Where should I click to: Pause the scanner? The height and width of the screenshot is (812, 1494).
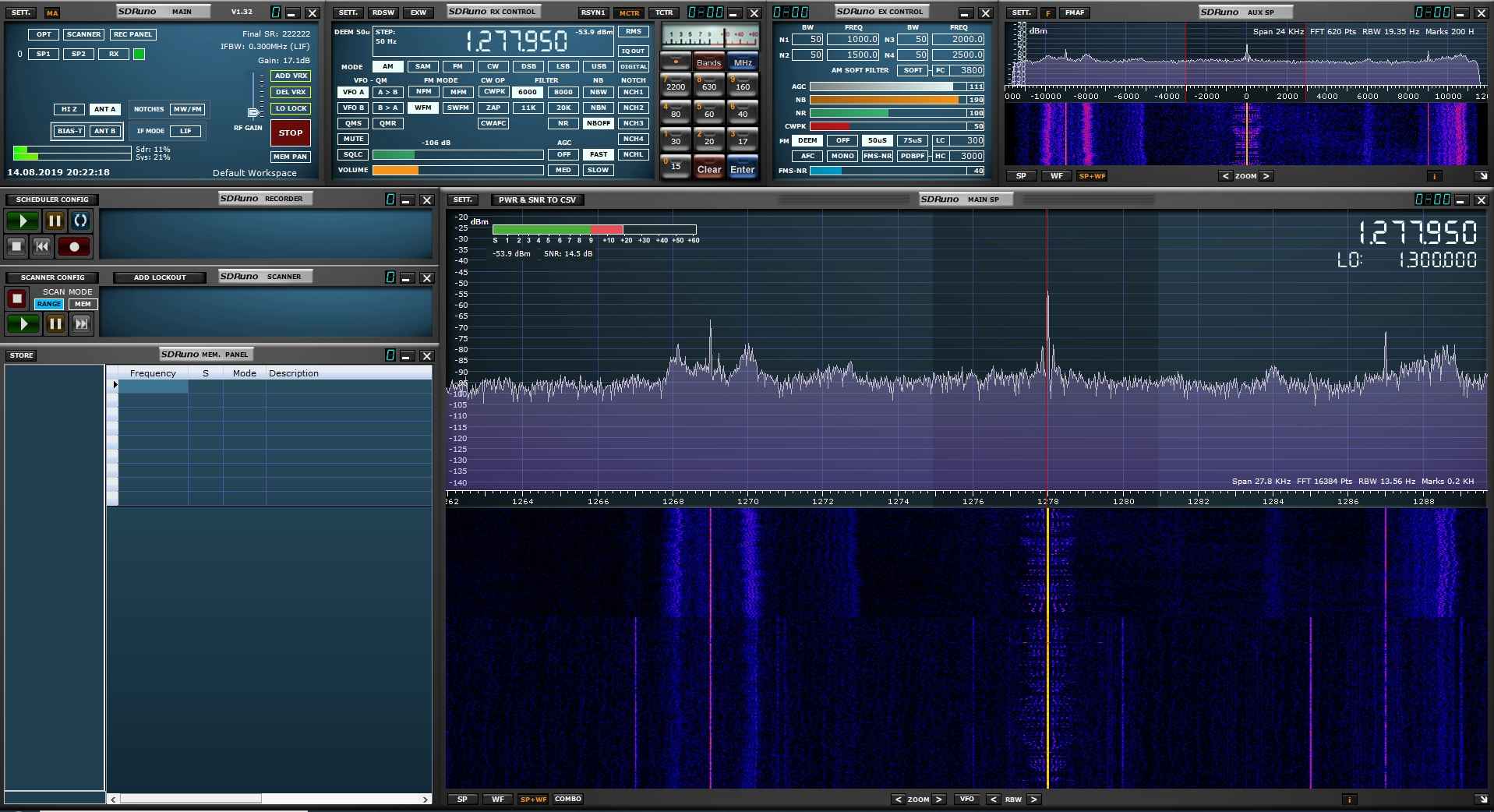55,323
